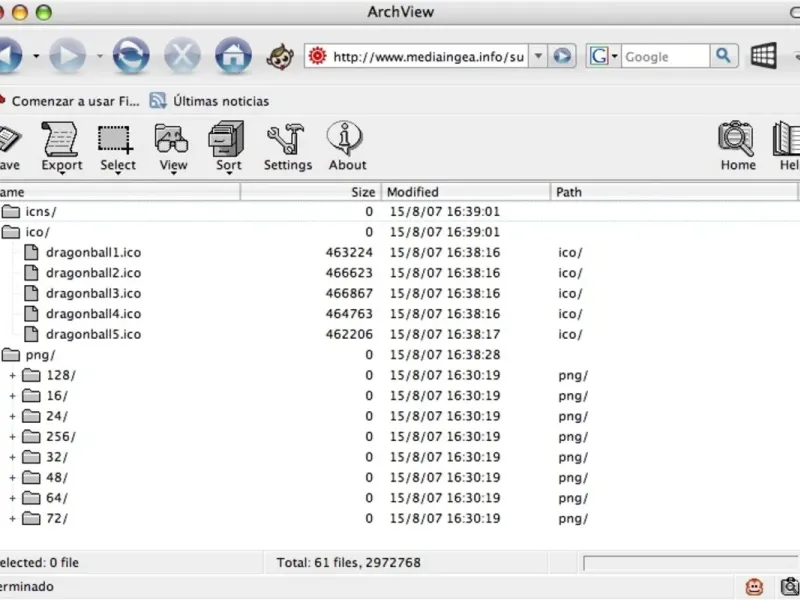Click ArchView Home magnifier icon
The image size is (800, 600).
coord(738,147)
